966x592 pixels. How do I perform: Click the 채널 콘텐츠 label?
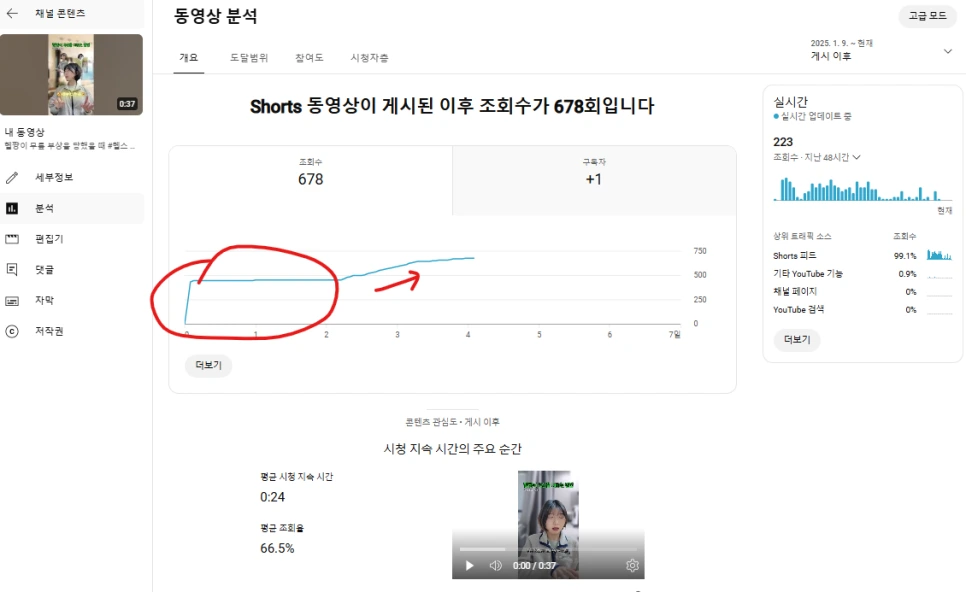[60, 13]
